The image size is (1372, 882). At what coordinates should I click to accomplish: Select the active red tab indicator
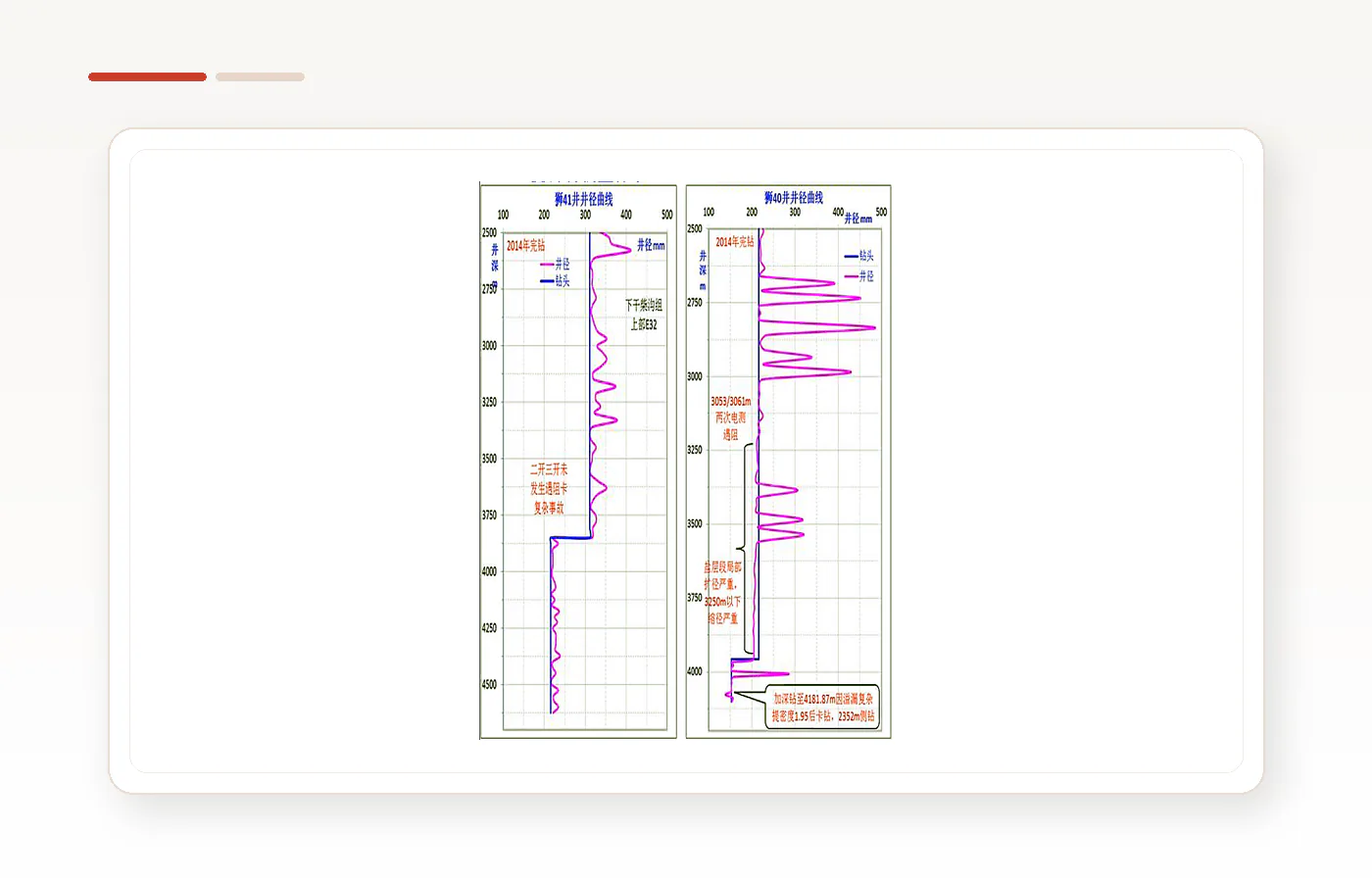tap(147, 76)
